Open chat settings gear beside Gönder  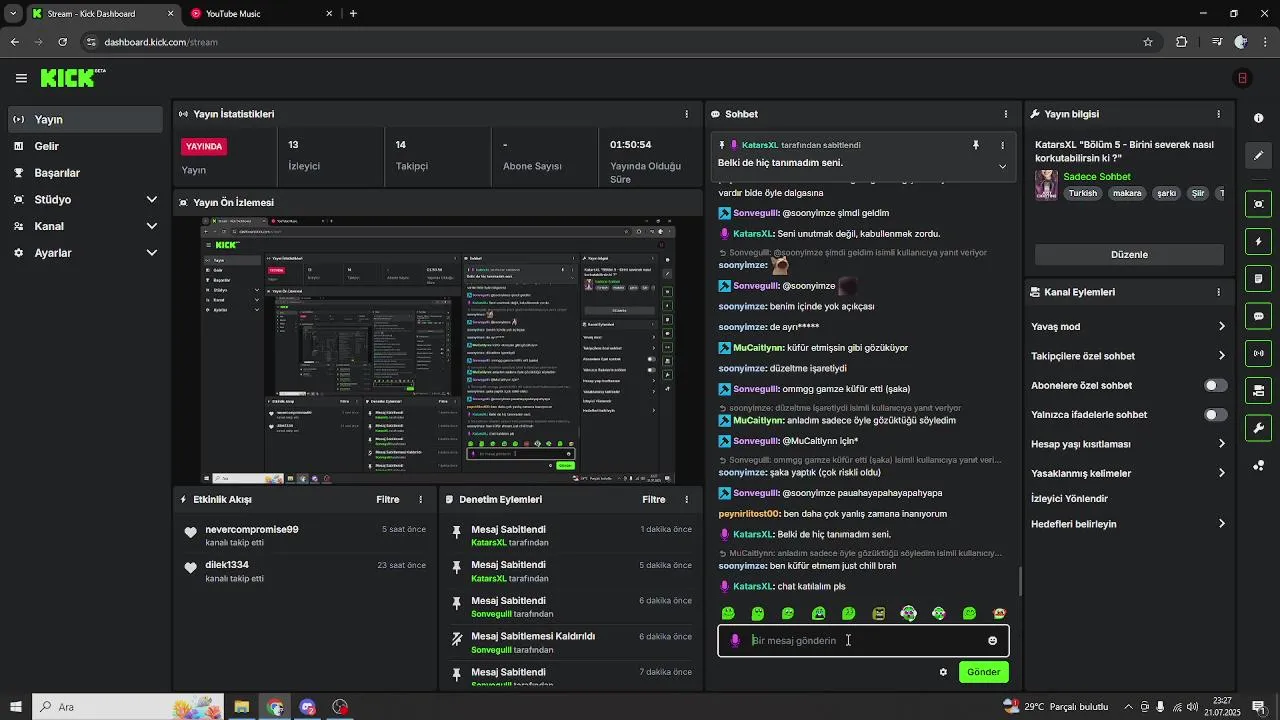point(943,672)
